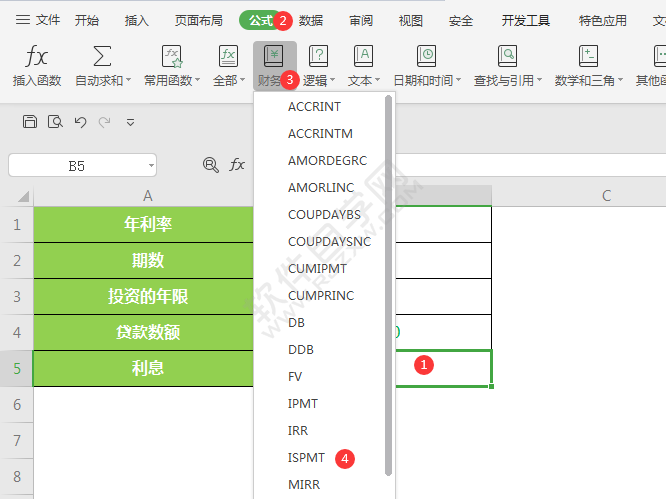Screen dimensions: 666x499
Task: Choose AMORLINC function
Action: pos(321,188)
